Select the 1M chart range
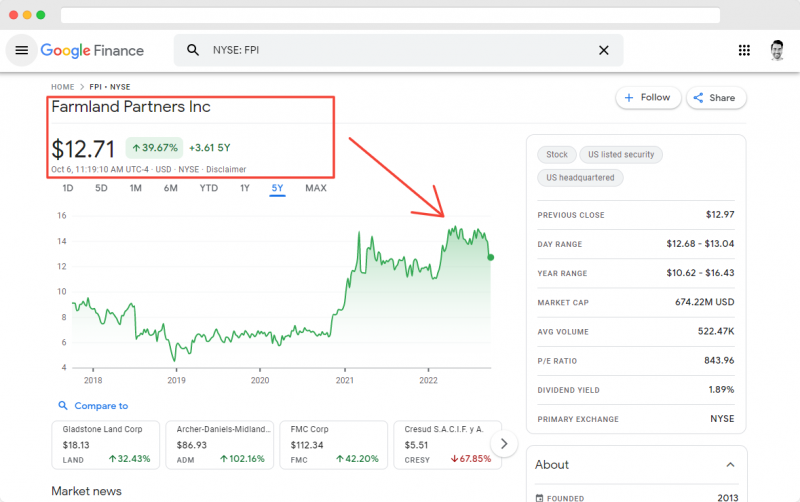 pos(135,188)
